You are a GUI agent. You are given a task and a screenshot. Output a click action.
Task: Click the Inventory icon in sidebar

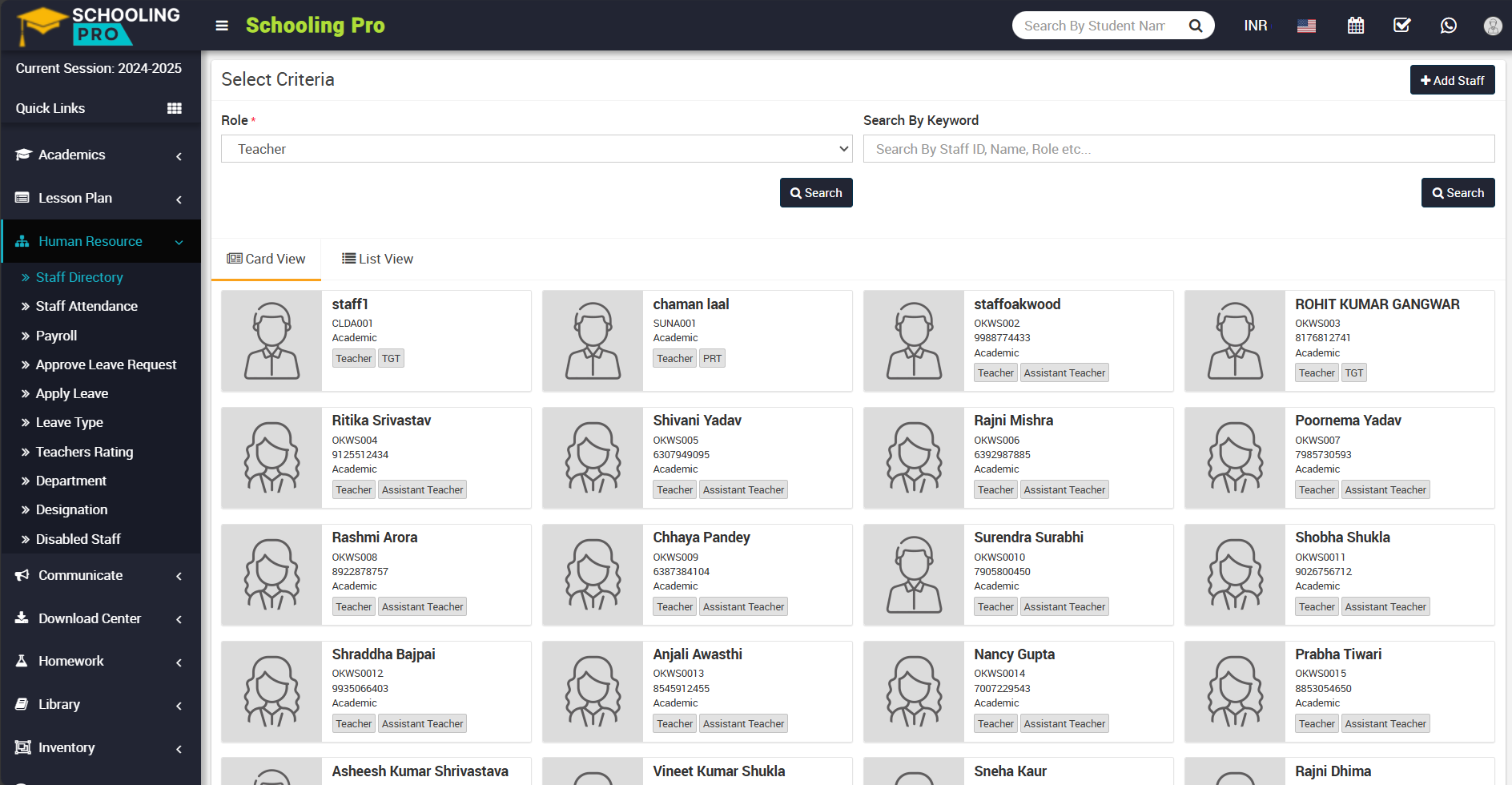pyautogui.click(x=22, y=747)
